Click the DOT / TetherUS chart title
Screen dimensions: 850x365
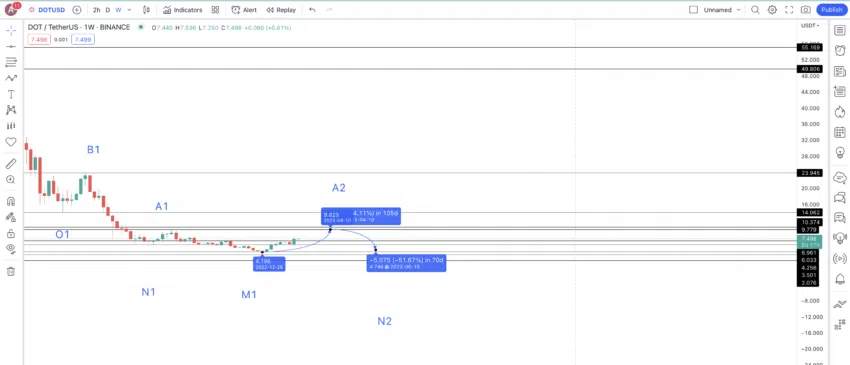79,27
